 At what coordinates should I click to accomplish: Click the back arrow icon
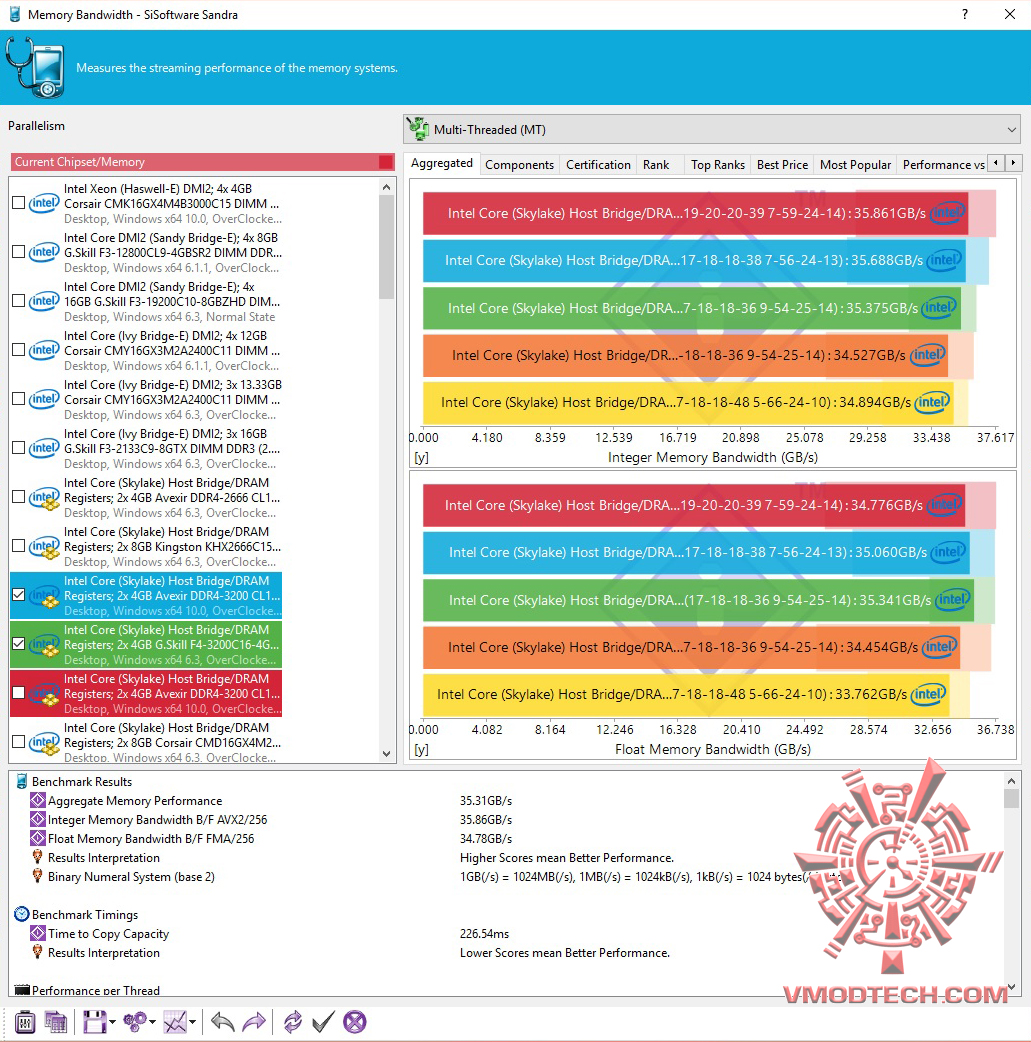click(223, 1021)
